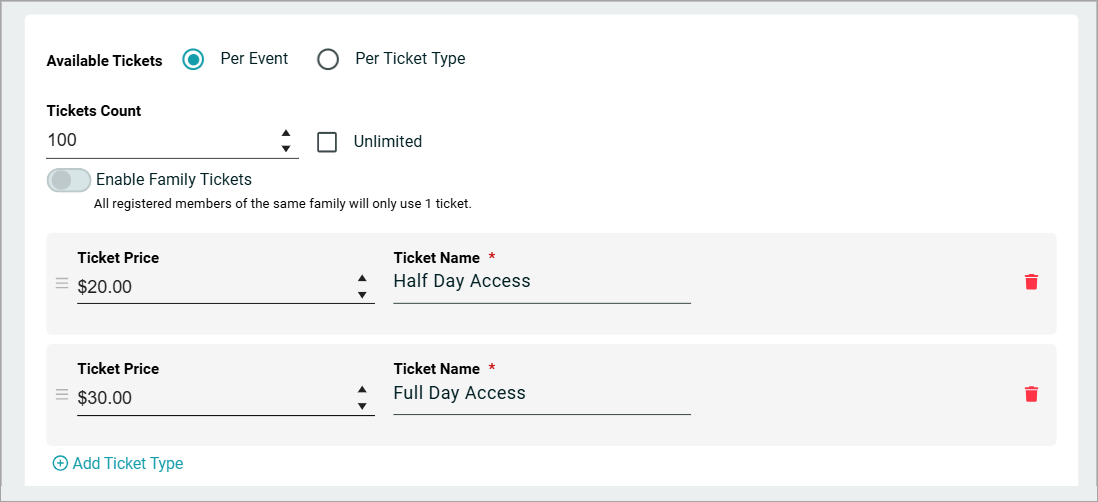Select the Per Event radio button
The height and width of the screenshot is (502, 1098).
(193, 60)
